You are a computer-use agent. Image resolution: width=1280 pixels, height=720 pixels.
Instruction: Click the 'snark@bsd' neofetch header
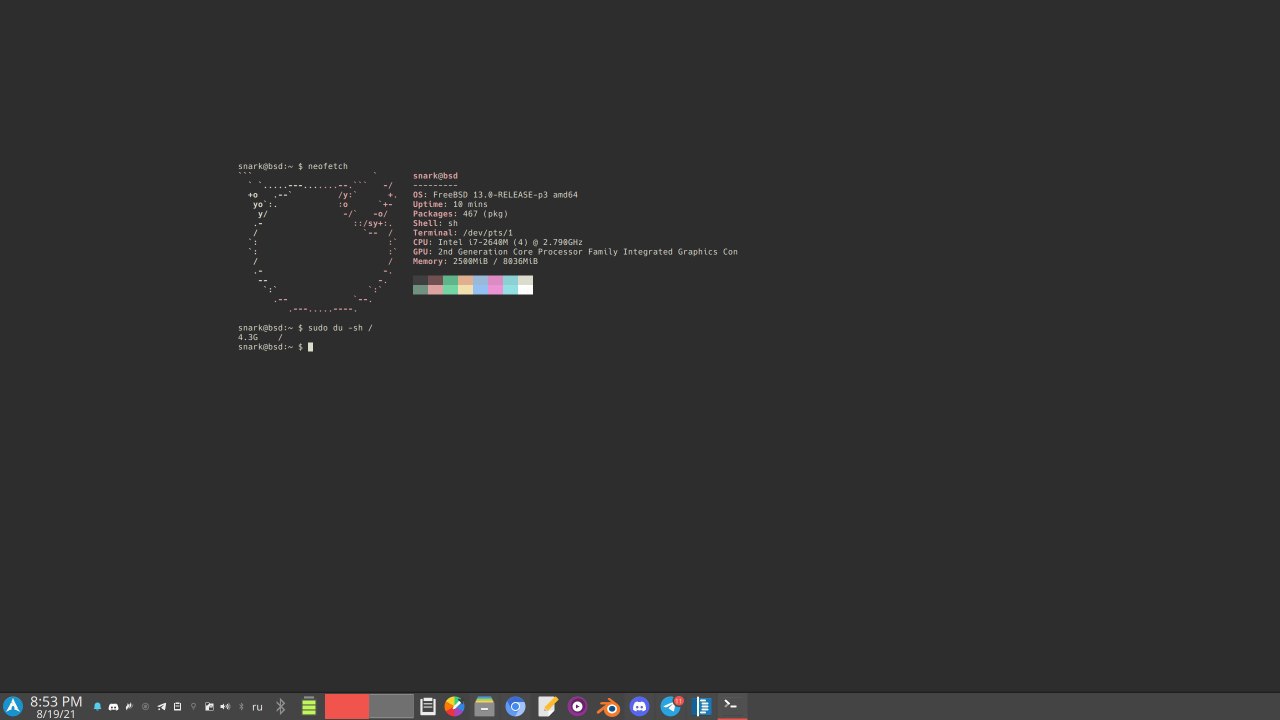[x=435, y=176]
